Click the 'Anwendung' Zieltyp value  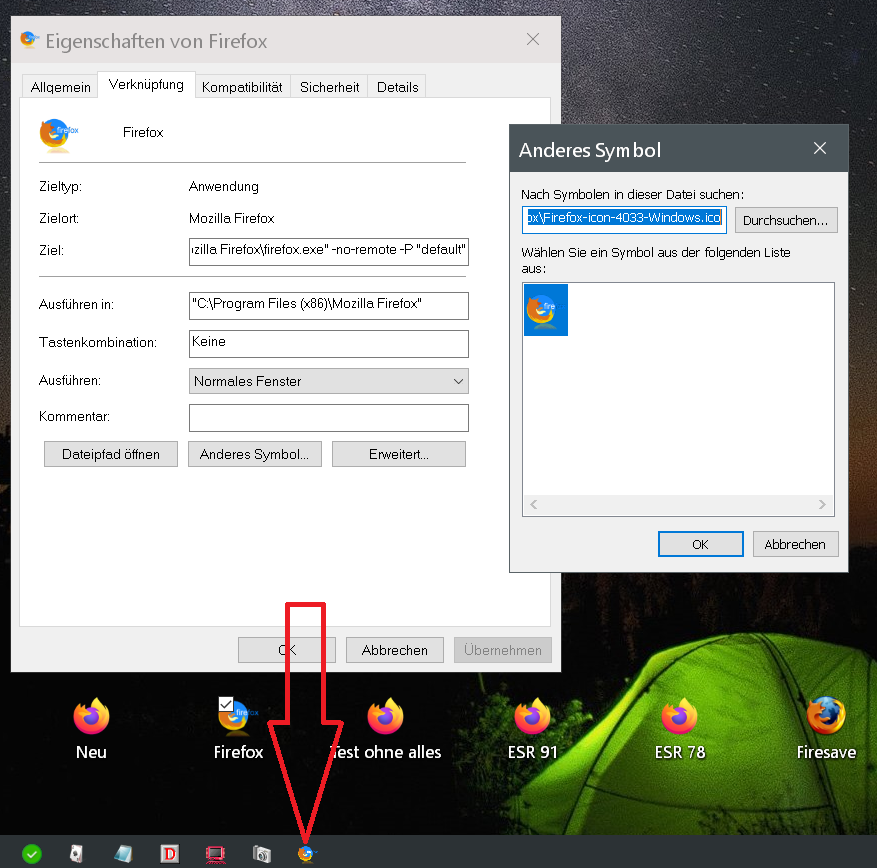coord(224,186)
